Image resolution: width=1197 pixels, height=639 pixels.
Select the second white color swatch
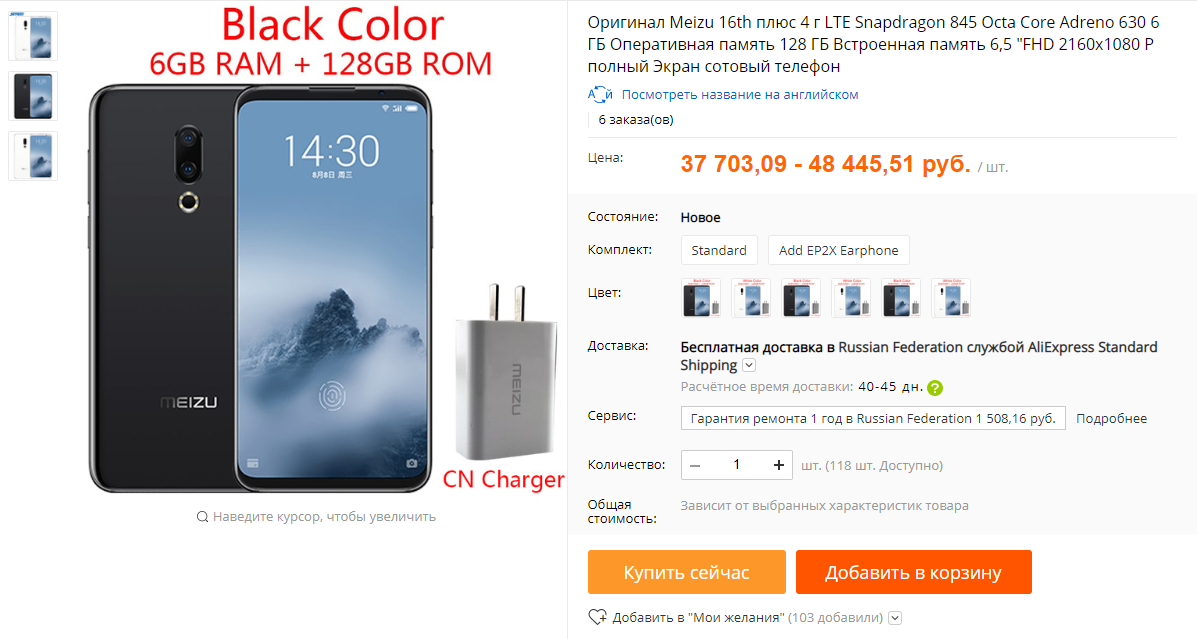pyautogui.click(x=850, y=298)
